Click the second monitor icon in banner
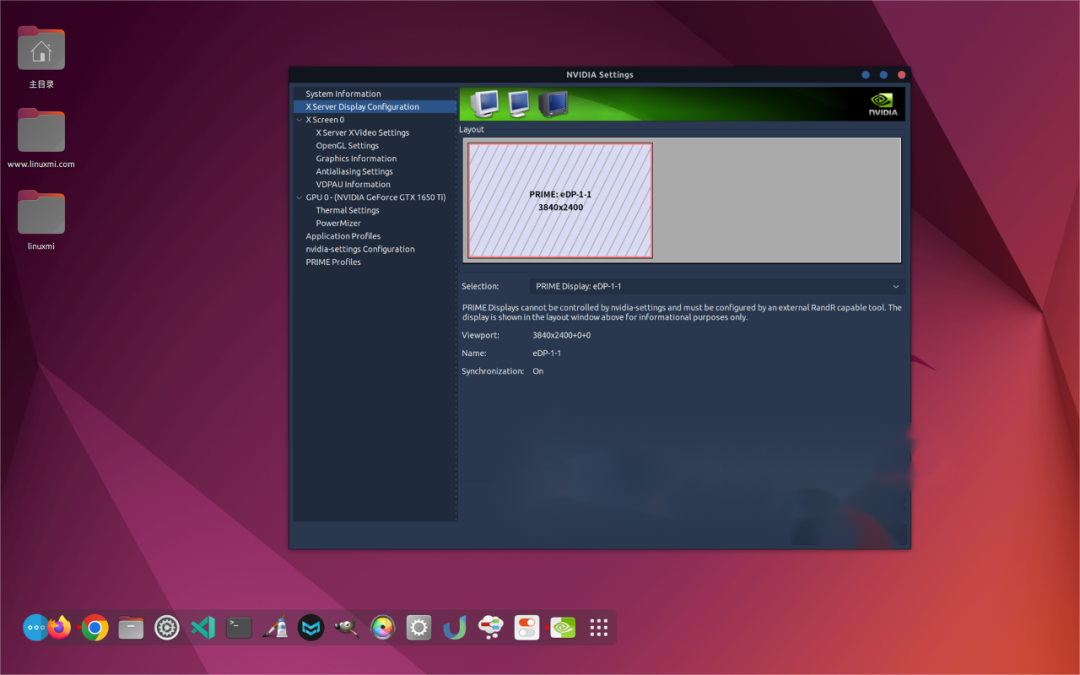The image size is (1080, 675). [519, 104]
